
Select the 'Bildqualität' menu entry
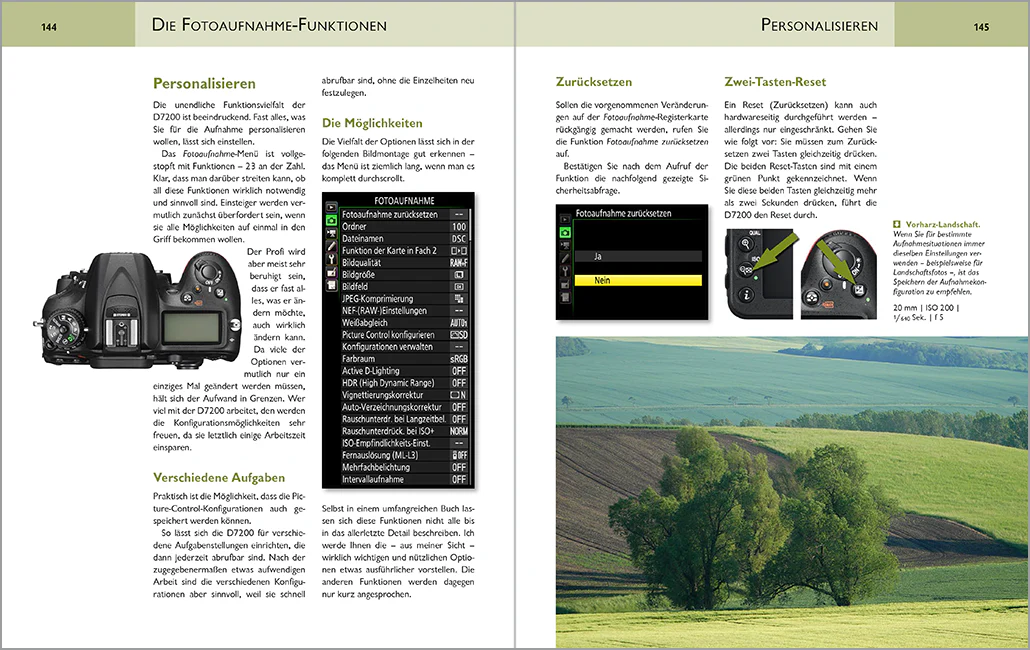coord(404,263)
